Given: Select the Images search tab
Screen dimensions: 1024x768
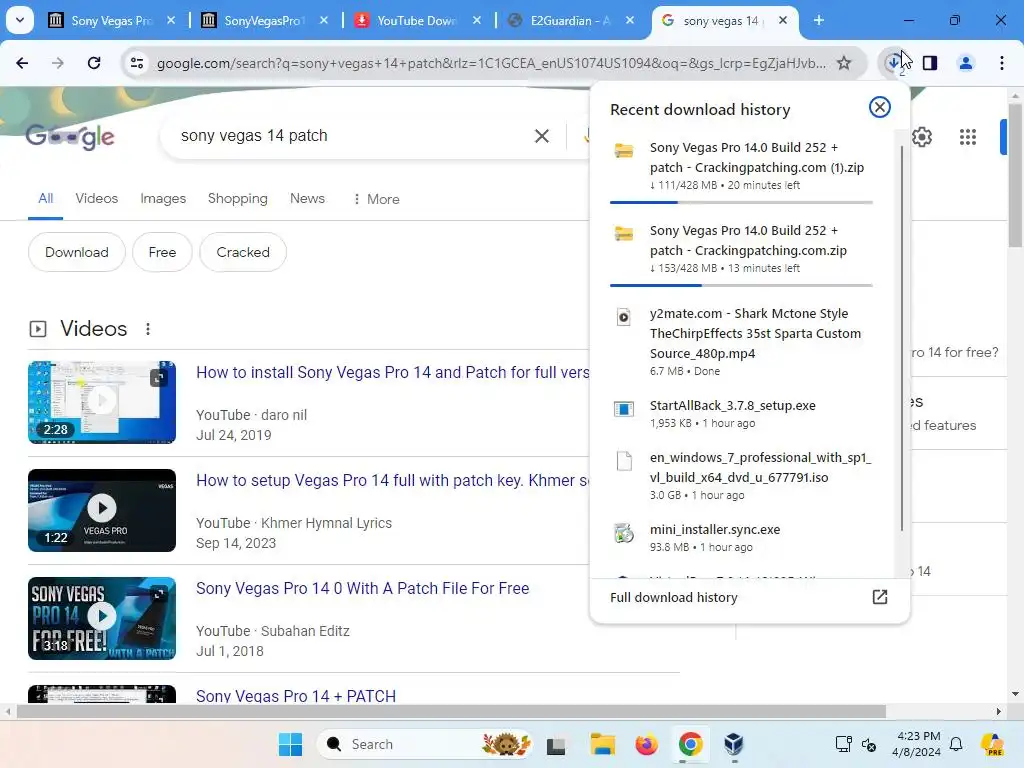Looking at the screenshot, I should (x=163, y=199).
